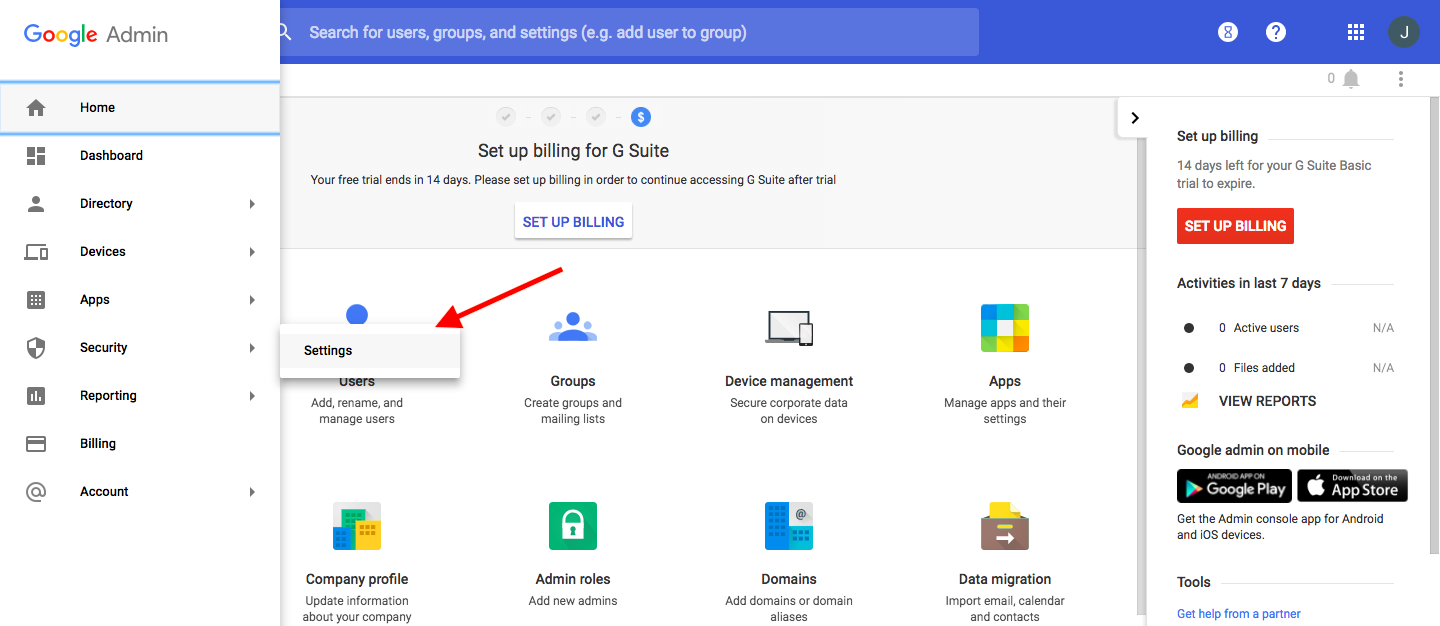The width and height of the screenshot is (1440, 626).
Task: Click the Security shield icon
Action: (36, 347)
